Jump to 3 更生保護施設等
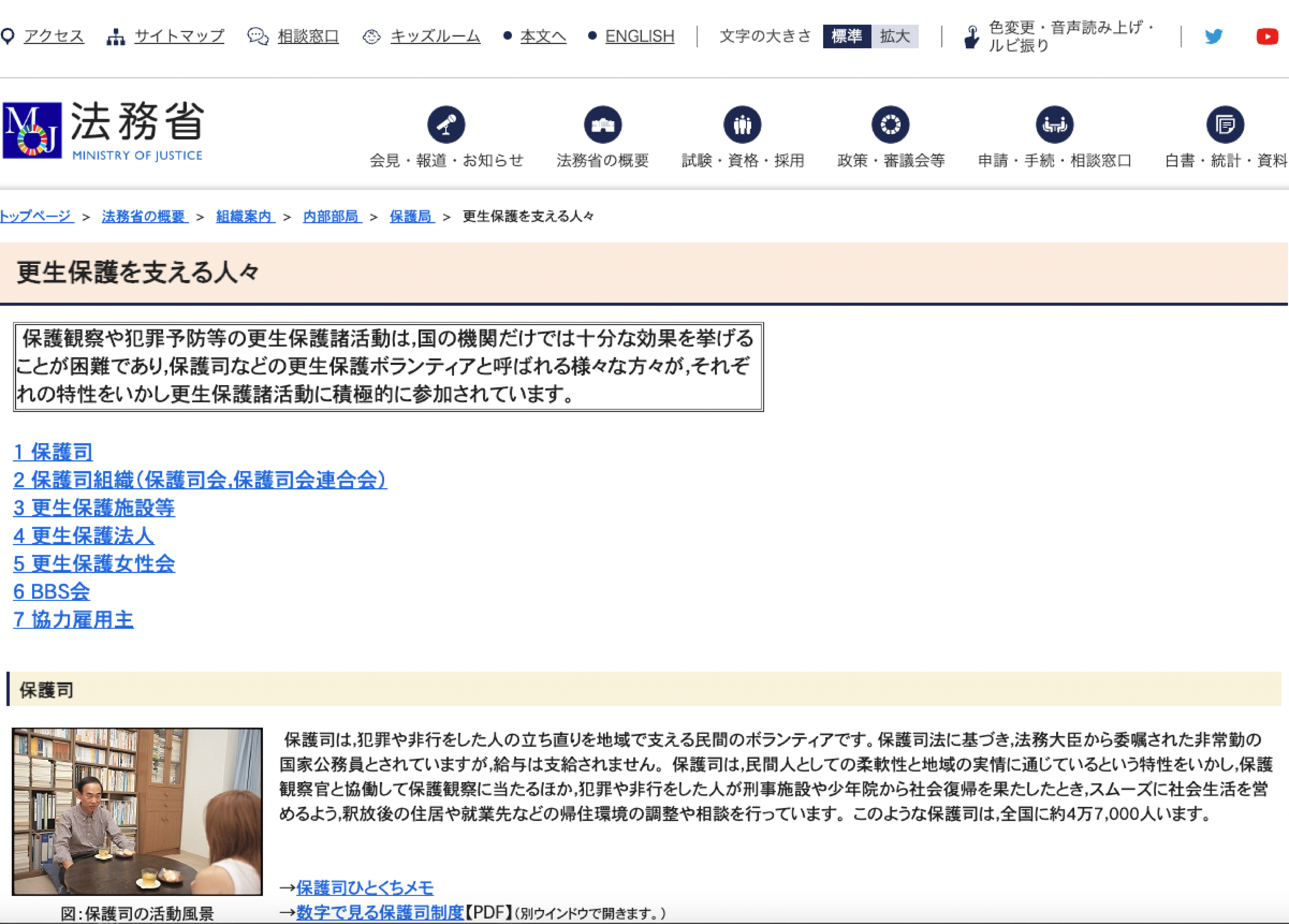The image size is (1289, 924). pyautogui.click(x=94, y=508)
